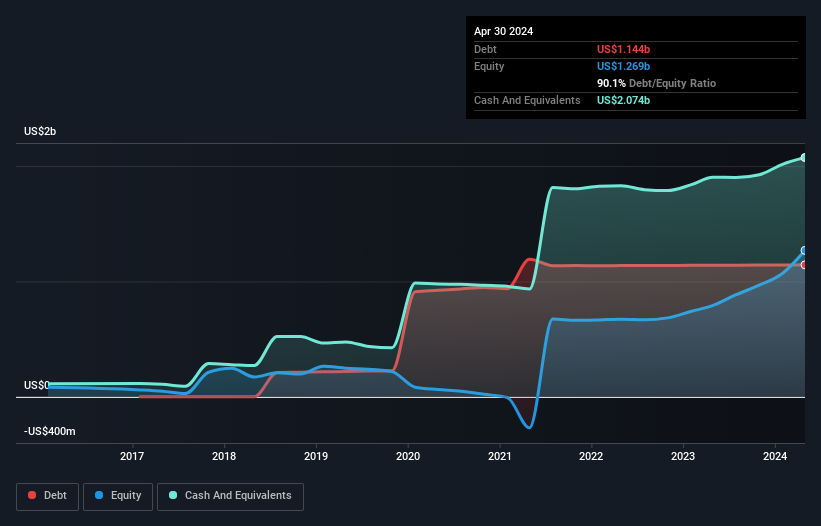Click the US$1.144b debt value
Viewport: 821px width, 526px height.
[x=624, y=49]
